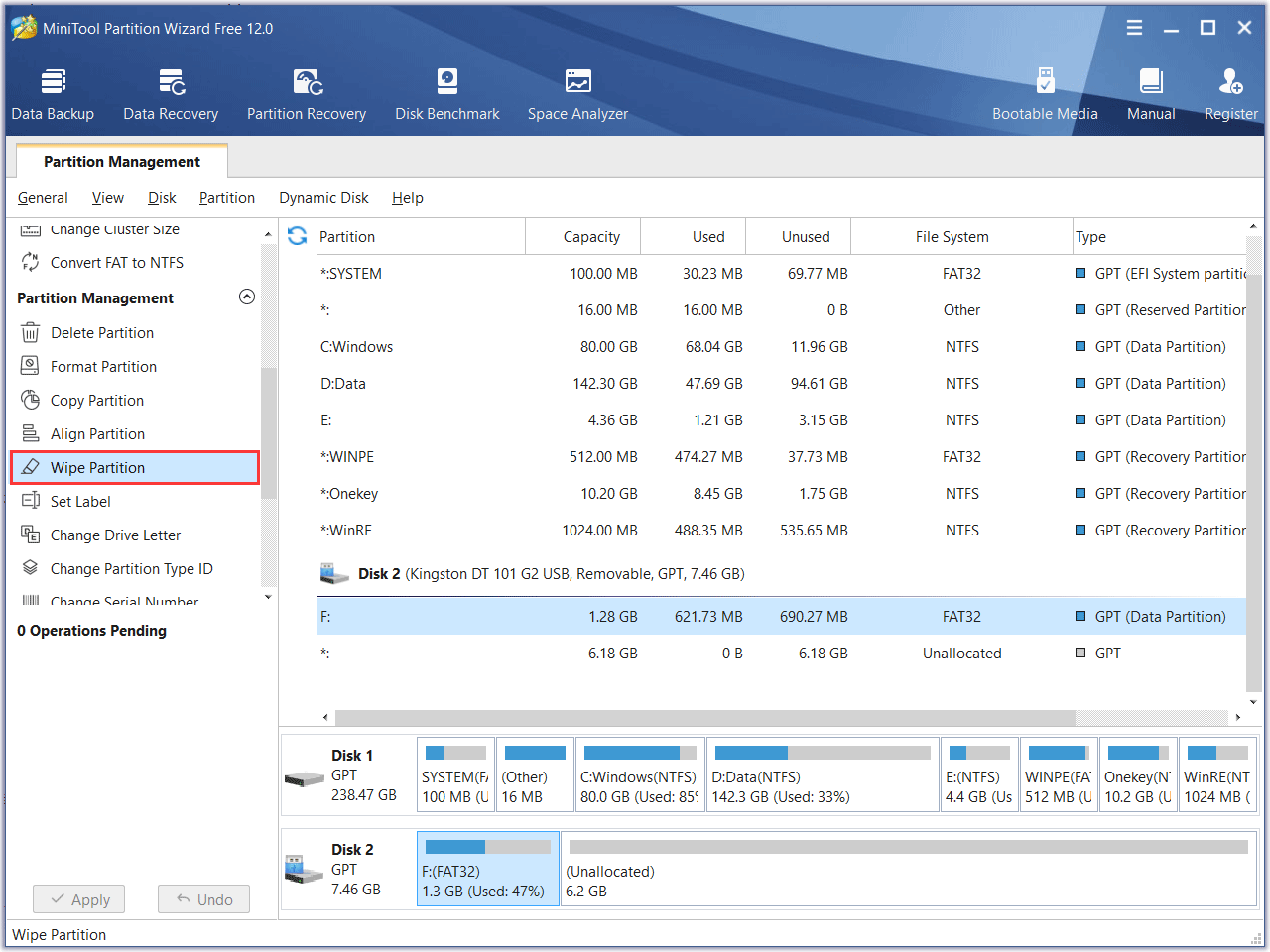Click the Disk 1 drive icon in disk map
The width and height of the screenshot is (1270, 952).
click(305, 778)
